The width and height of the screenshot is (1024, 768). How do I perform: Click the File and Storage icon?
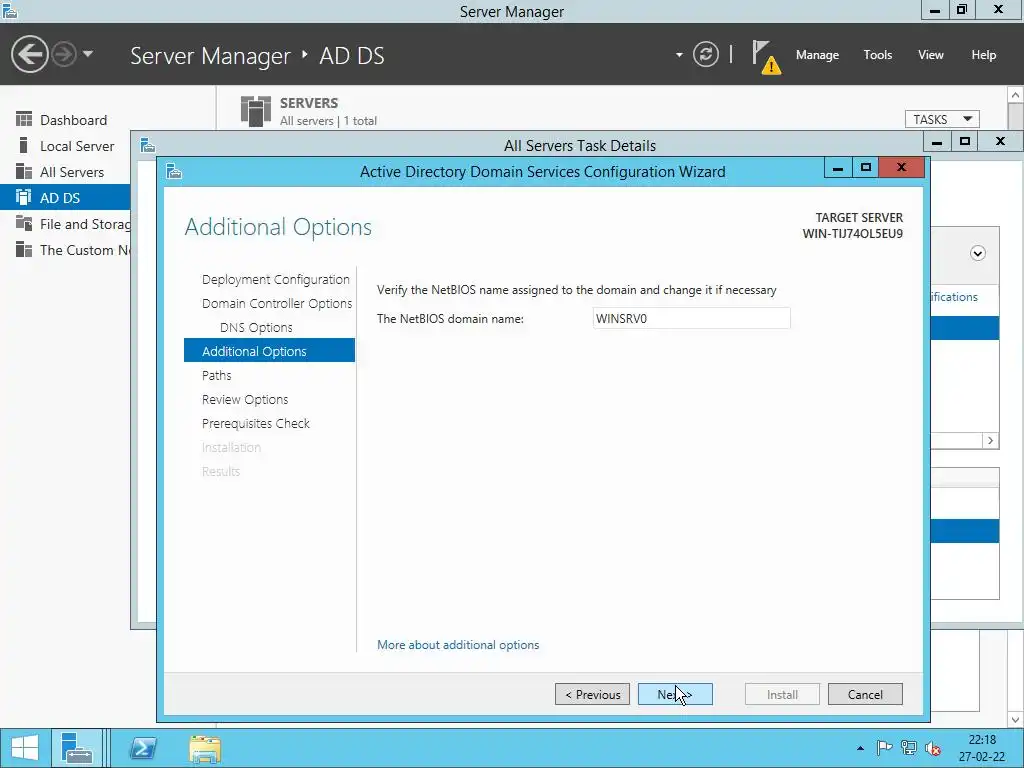[x=24, y=223]
